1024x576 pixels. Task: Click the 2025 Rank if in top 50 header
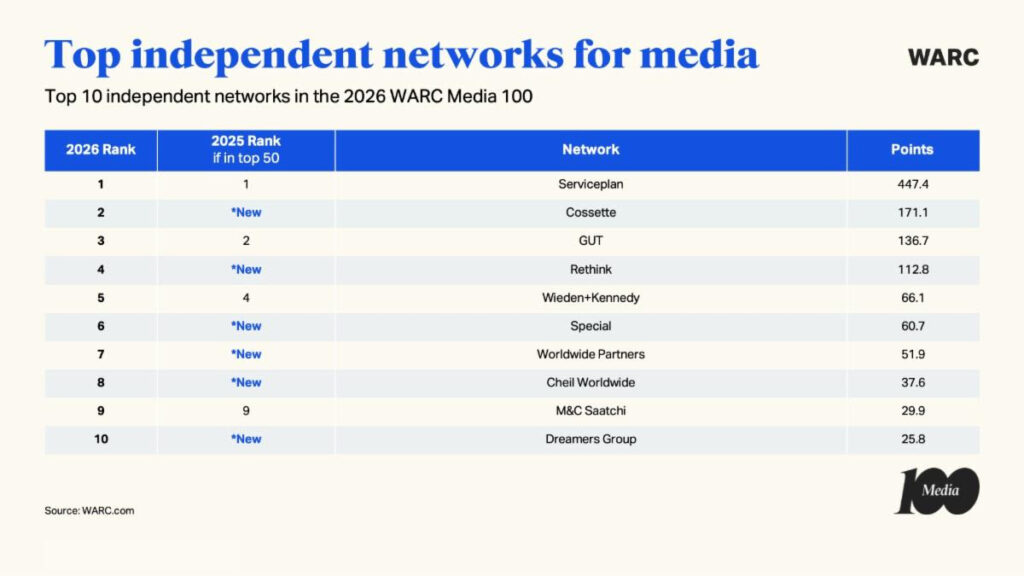tap(244, 149)
